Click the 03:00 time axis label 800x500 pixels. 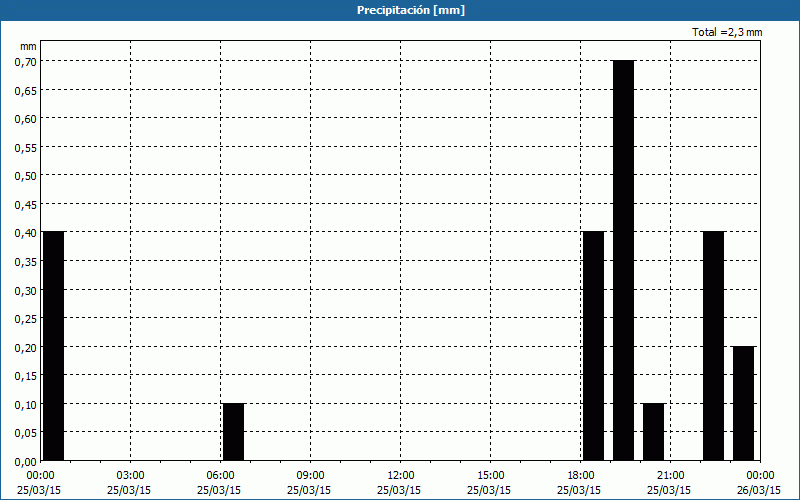click(x=130, y=476)
